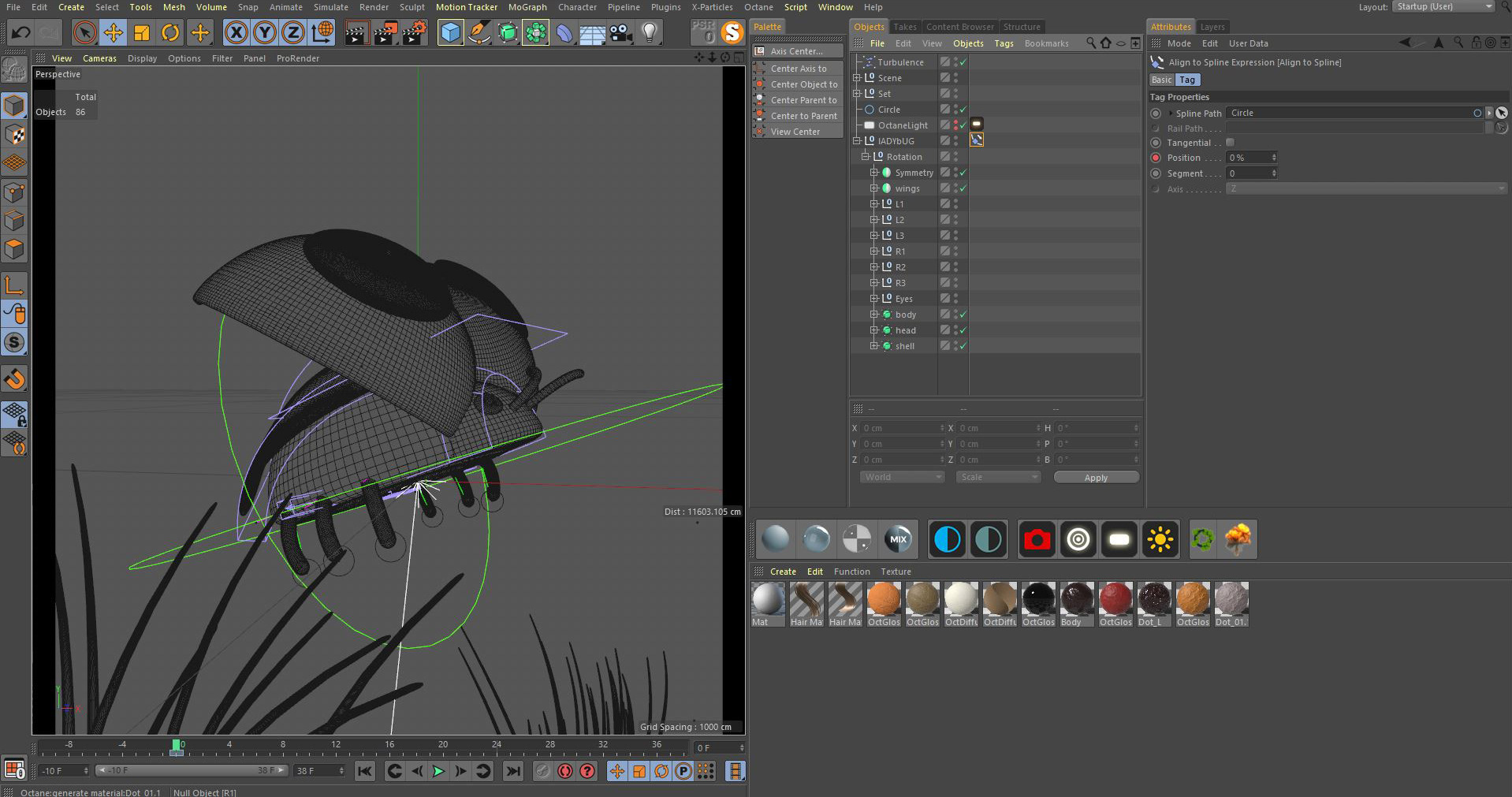Go to start of animation
Image resolution: width=1512 pixels, height=797 pixels.
[364, 771]
